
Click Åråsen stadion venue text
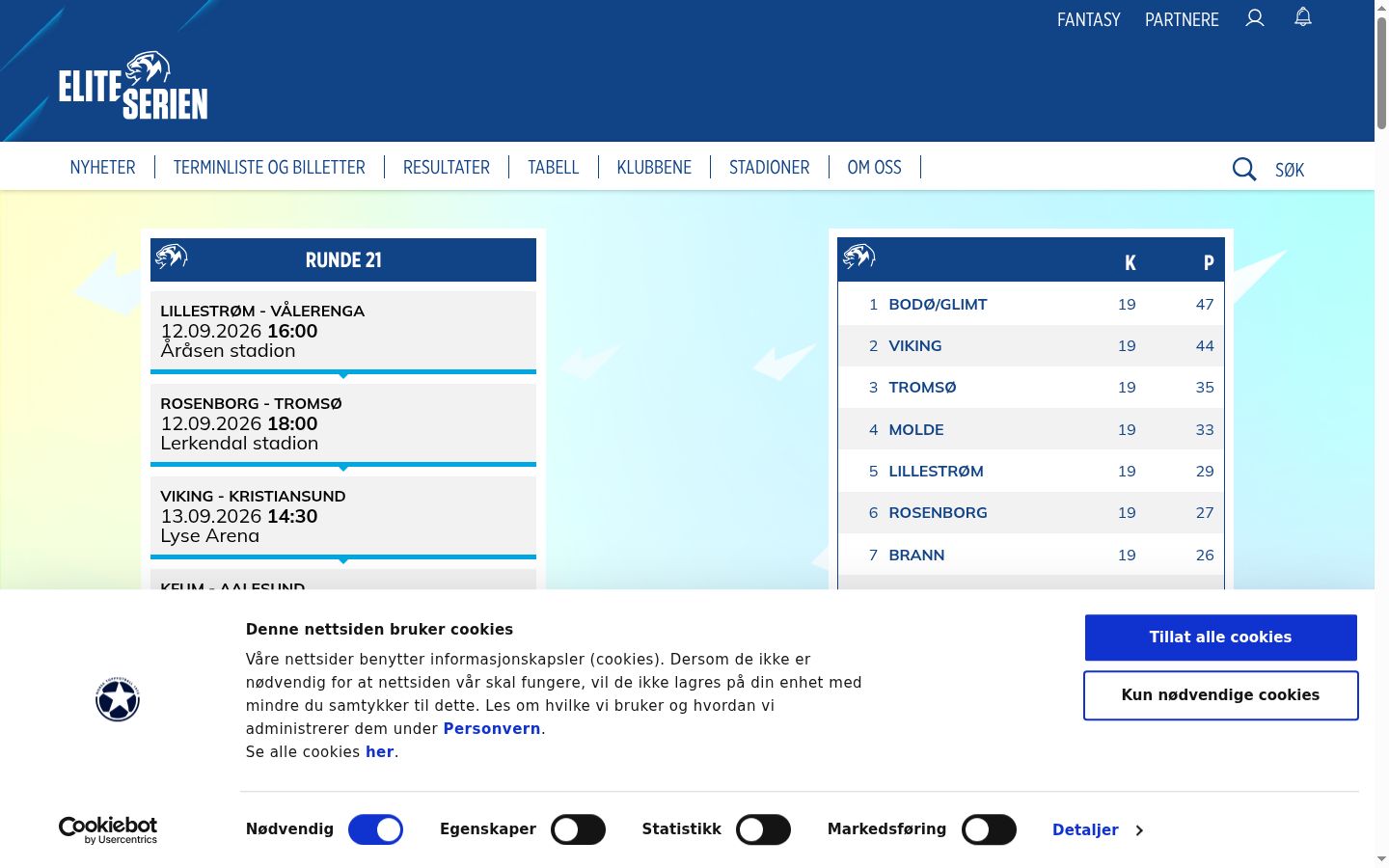tap(228, 350)
